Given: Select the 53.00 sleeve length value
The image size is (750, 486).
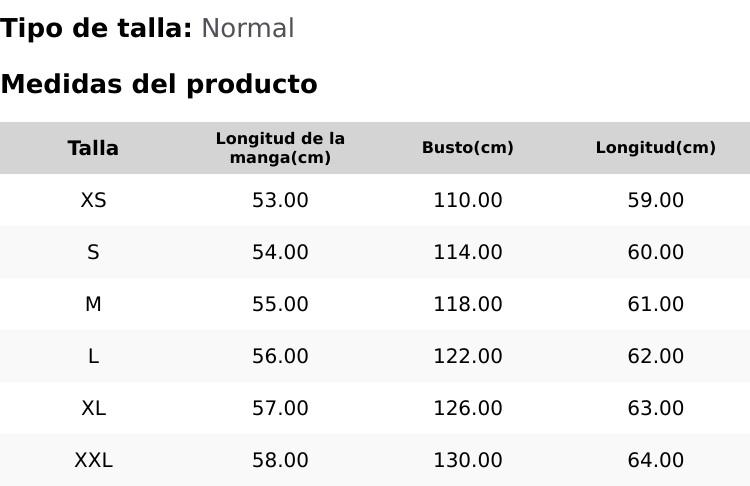Looking at the screenshot, I should pyautogui.click(x=280, y=201).
